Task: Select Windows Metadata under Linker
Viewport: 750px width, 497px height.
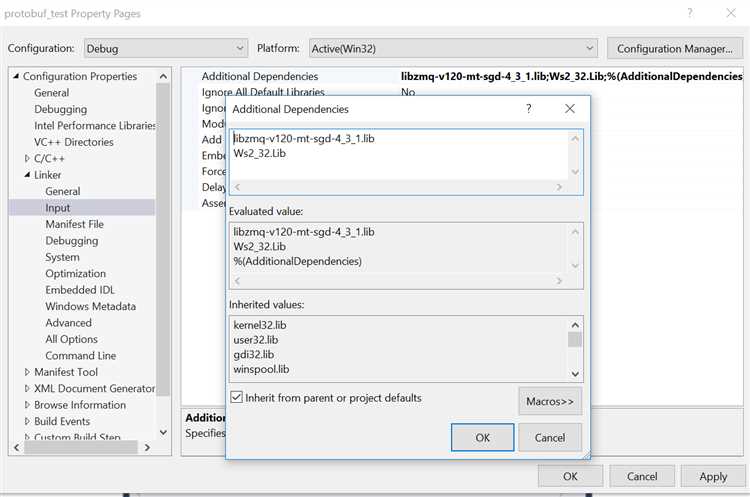Action: point(90,306)
